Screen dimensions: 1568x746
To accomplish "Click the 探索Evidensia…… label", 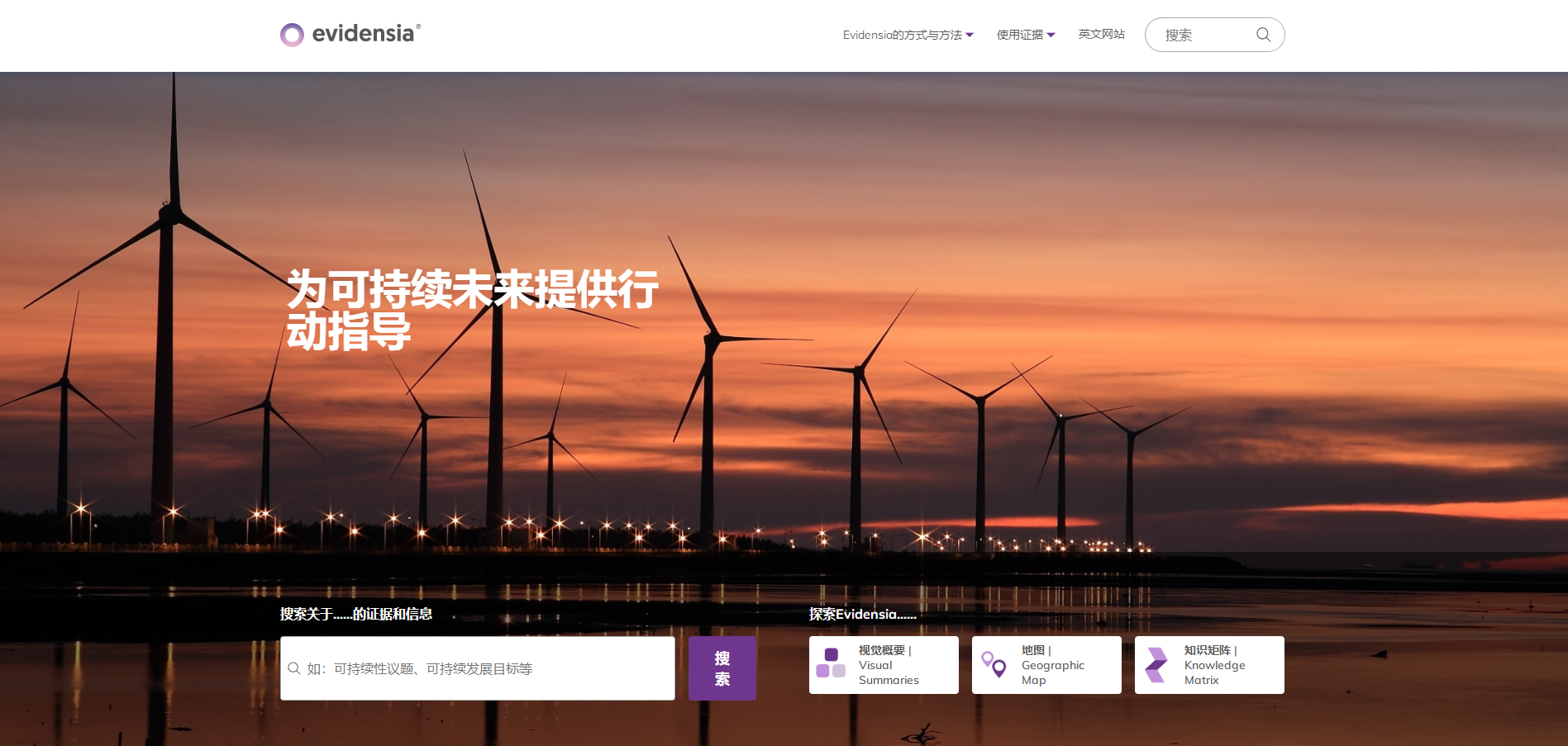I will coord(862,614).
